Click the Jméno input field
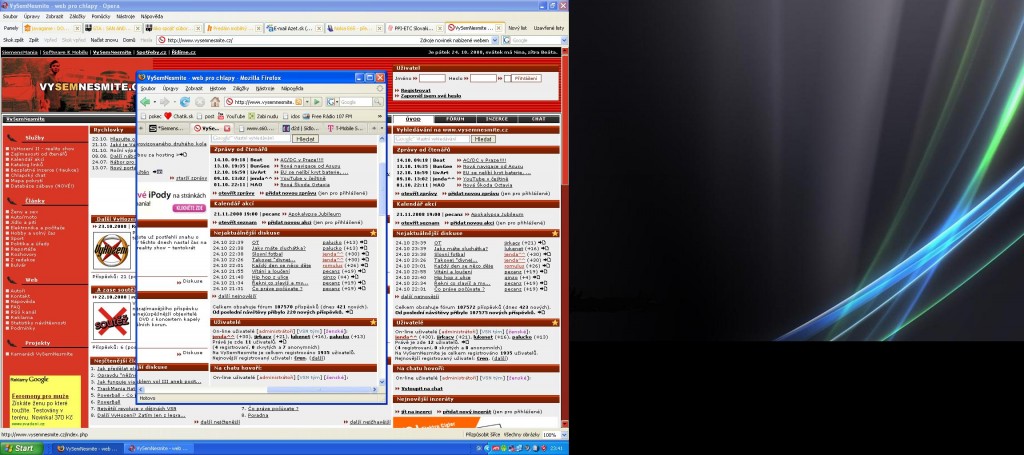 (432, 78)
